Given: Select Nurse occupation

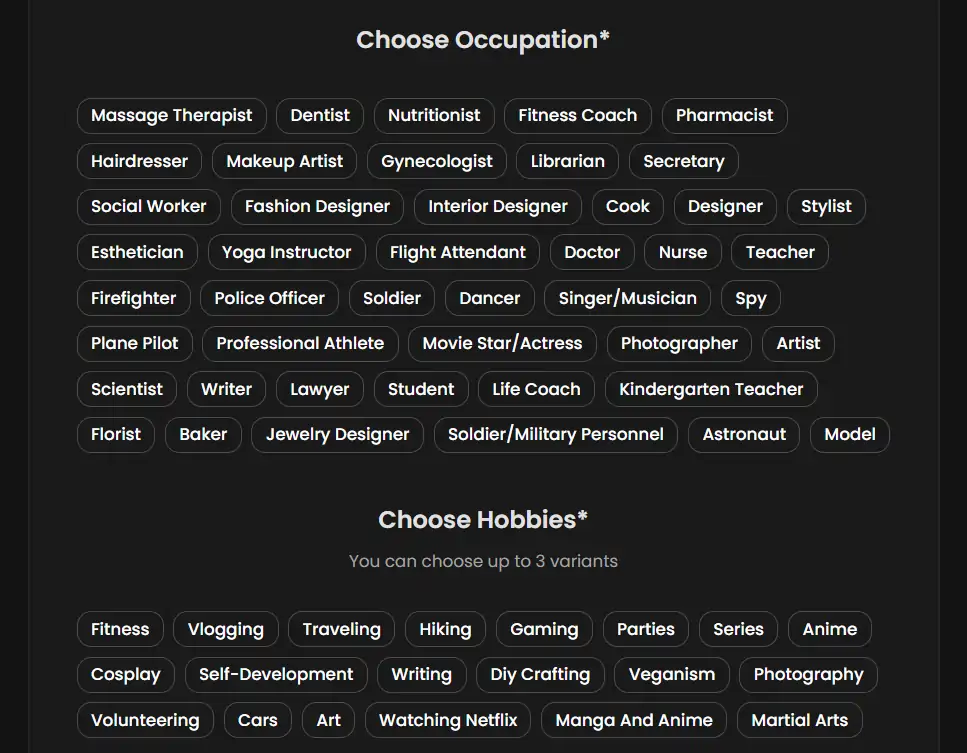Looking at the screenshot, I should pyautogui.click(x=683, y=252).
